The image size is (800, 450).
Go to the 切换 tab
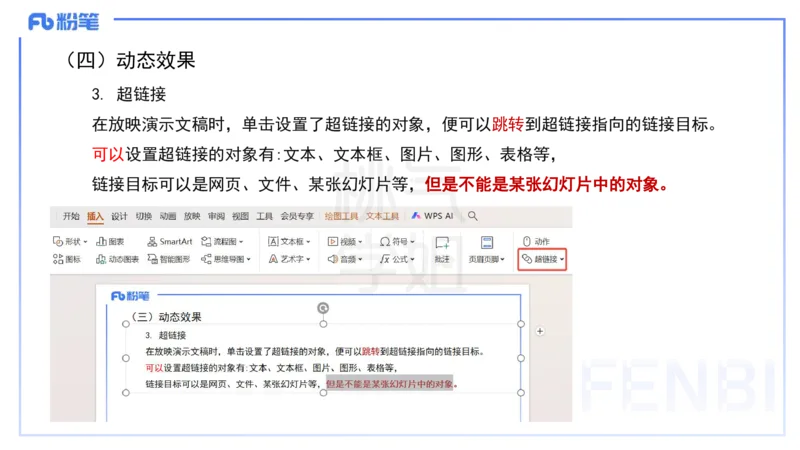(x=144, y=216)
